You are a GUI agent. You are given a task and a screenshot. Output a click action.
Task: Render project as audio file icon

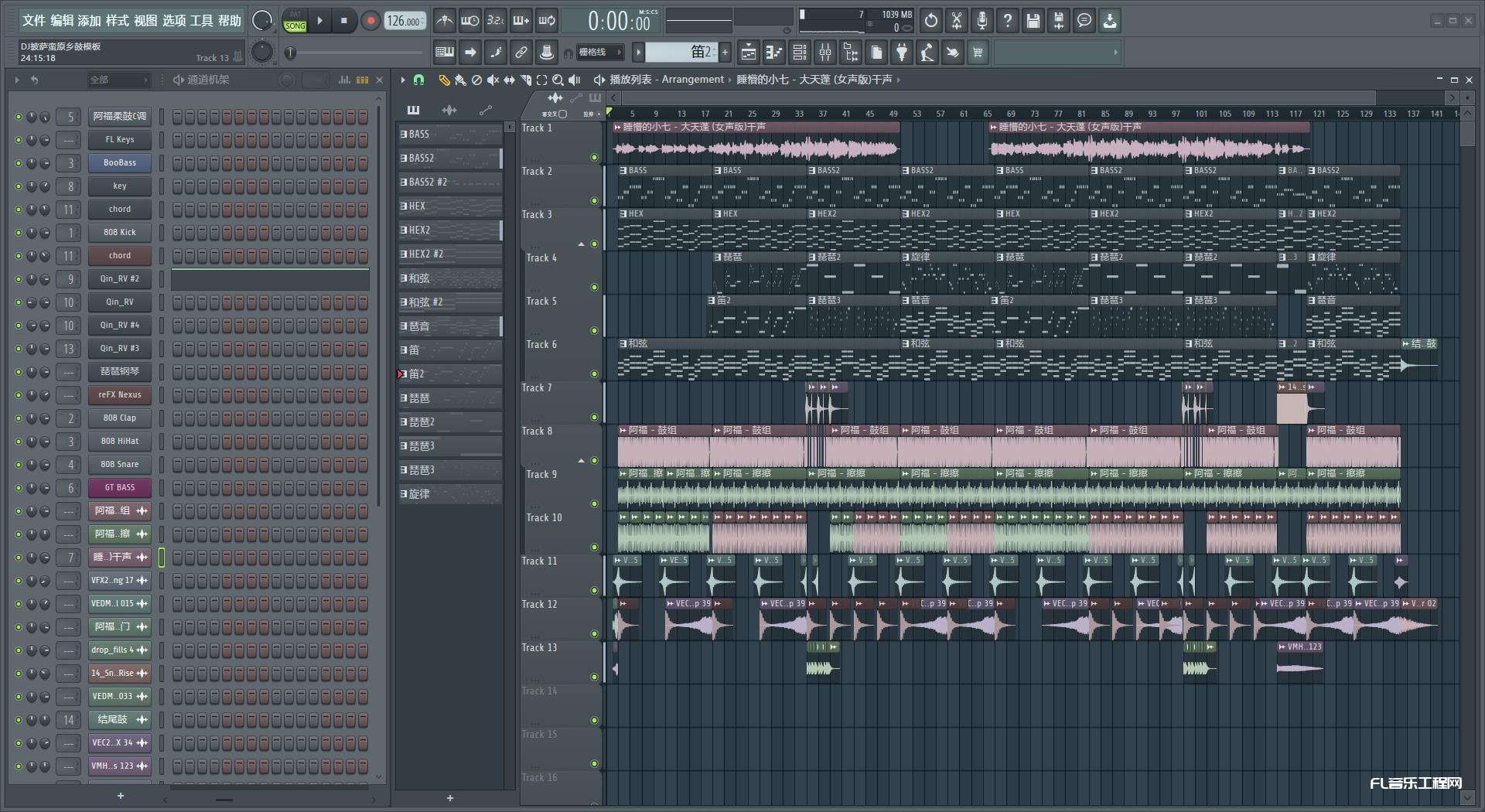click(1059, 21)
